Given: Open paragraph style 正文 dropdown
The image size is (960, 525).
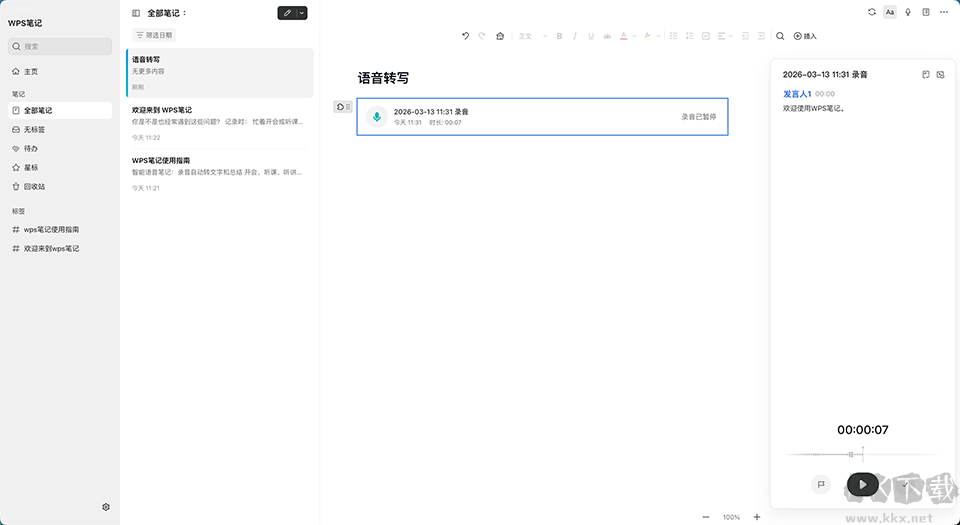Looking at the screenshot, I should tap(533, 36).
